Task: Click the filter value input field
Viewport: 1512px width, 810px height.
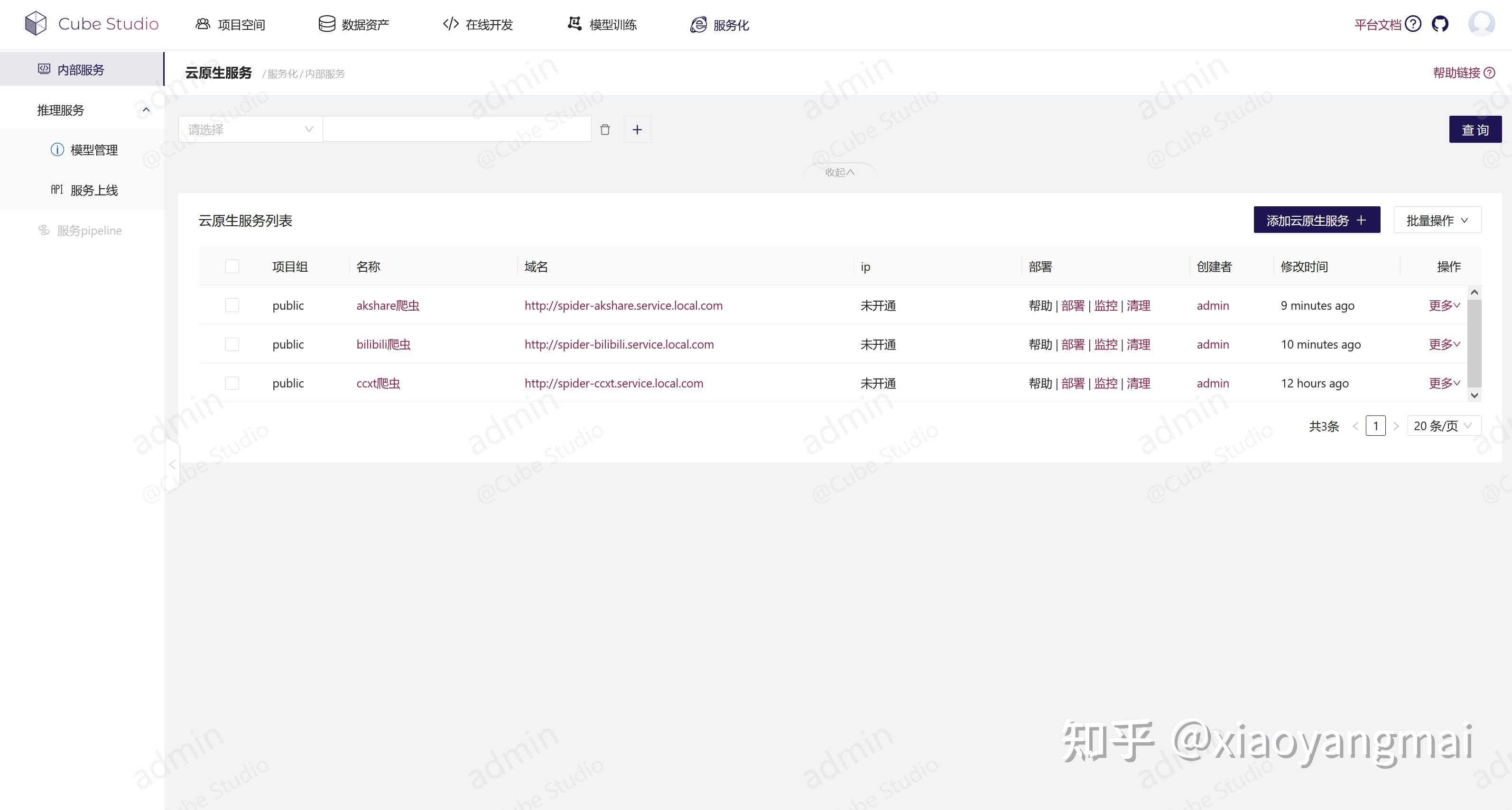Action: pos(457,129)
